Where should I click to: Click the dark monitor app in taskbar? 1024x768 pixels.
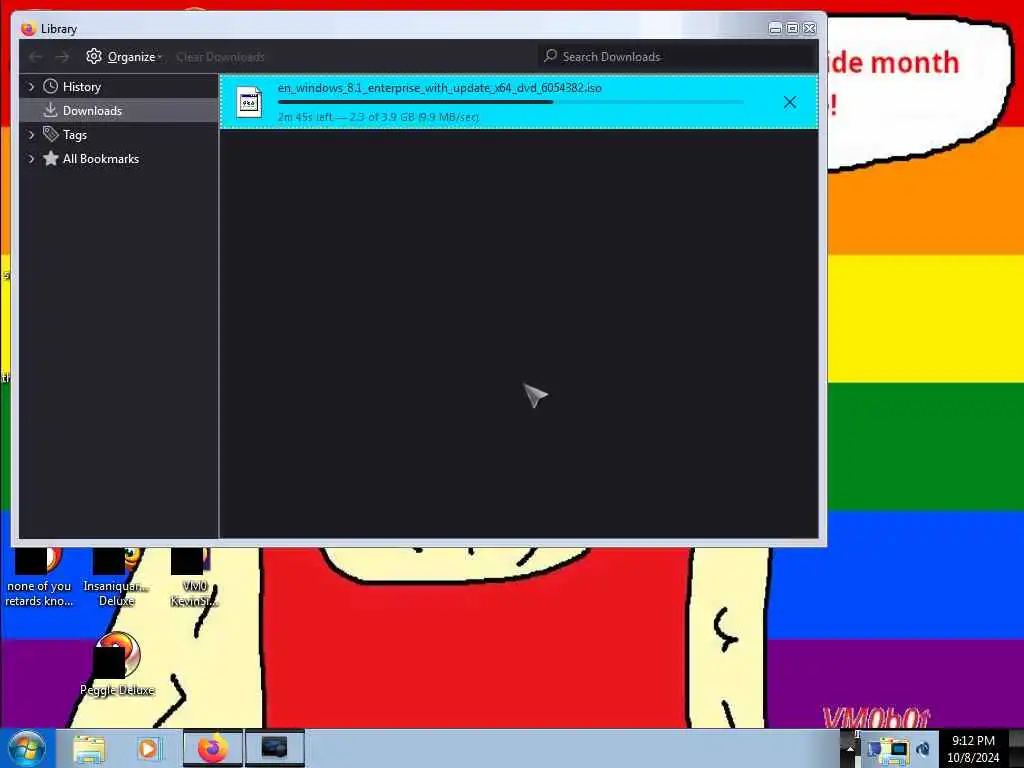tap(274, 748)
